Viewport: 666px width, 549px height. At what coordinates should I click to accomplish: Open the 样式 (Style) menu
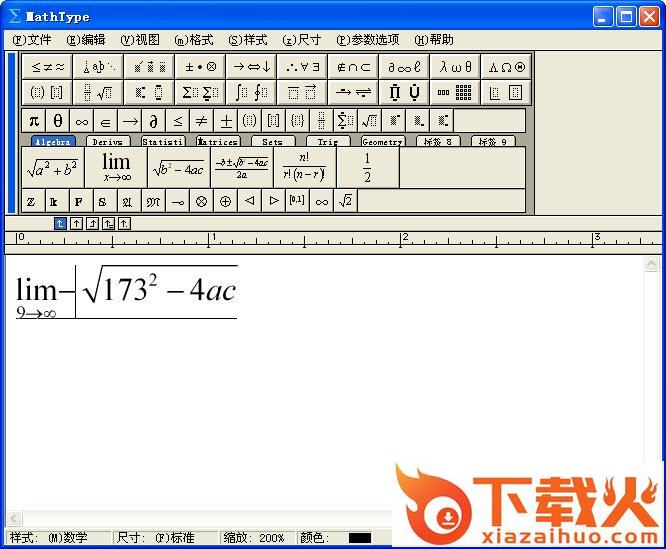coord(248,40)
